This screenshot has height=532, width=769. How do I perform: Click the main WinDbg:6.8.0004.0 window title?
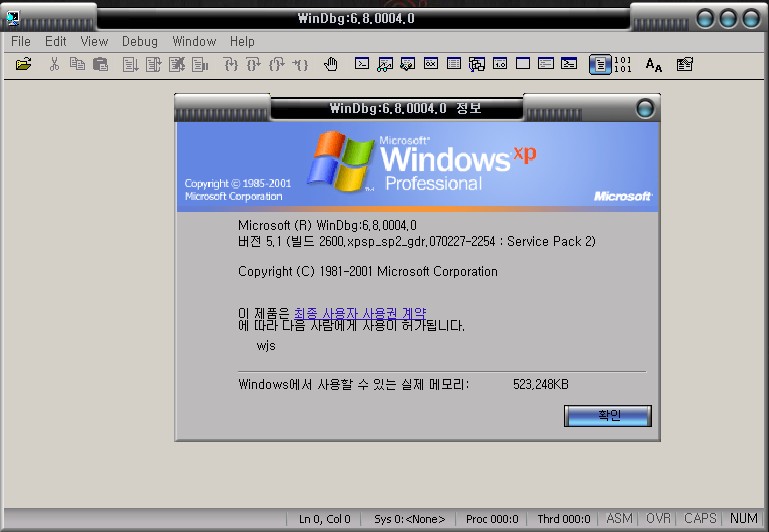tap(356, 19)
